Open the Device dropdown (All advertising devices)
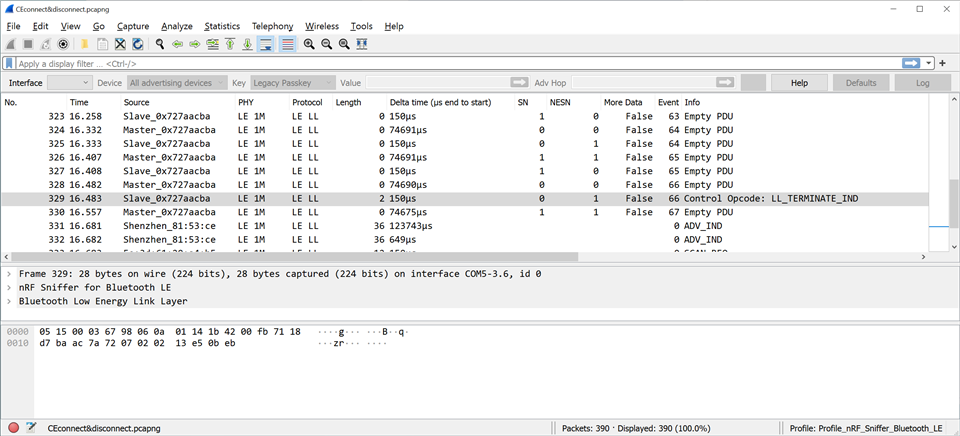Viewport: 960px width, 436px height. pos(178,83)
